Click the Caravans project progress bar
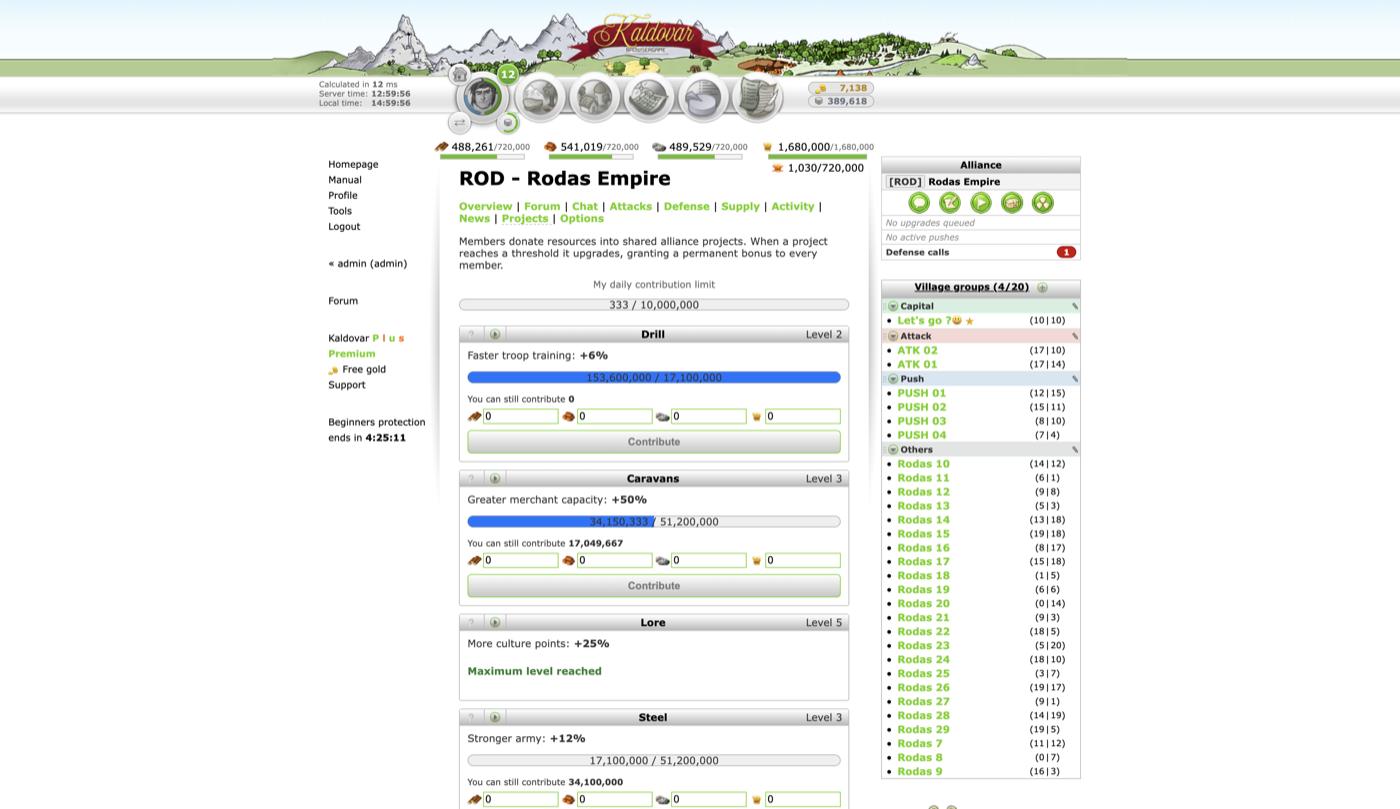Image resolution: width=1400 pixels, height=809 pixels. (x=654, y=521)
